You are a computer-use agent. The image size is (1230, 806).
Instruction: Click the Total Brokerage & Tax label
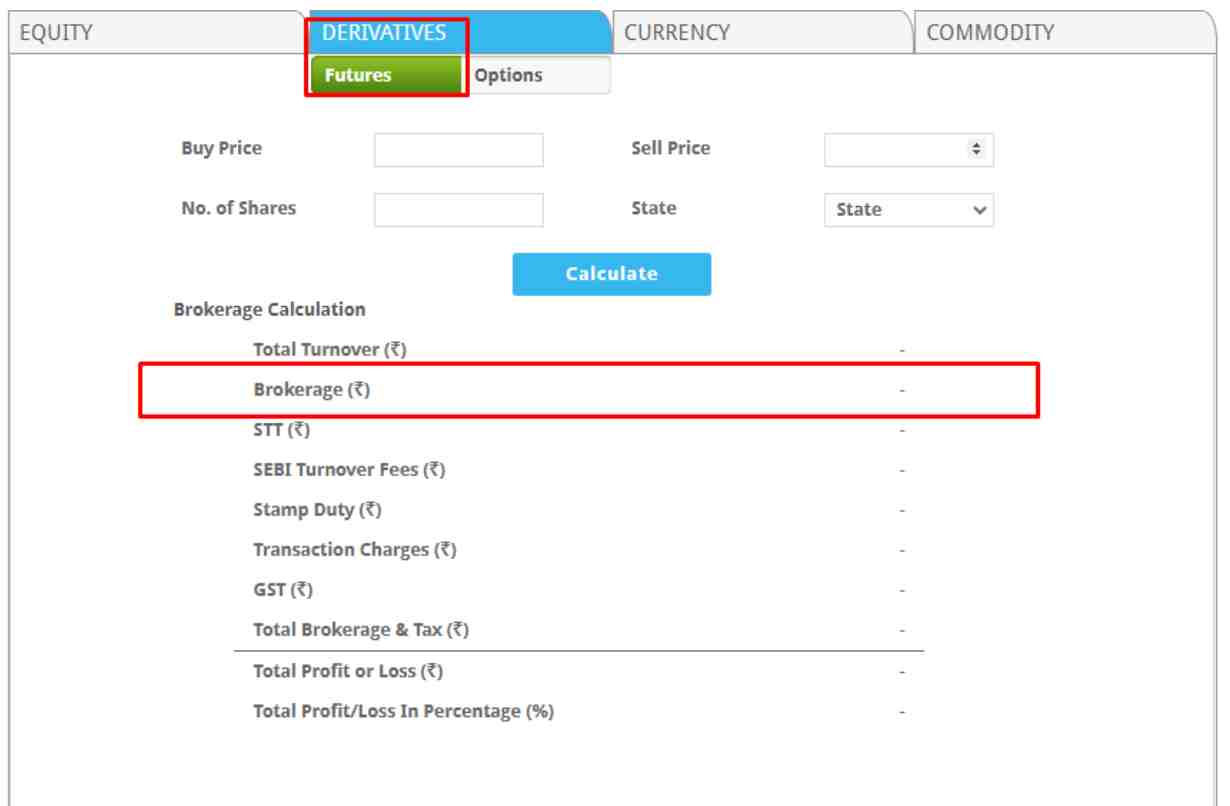click(361, 631)
